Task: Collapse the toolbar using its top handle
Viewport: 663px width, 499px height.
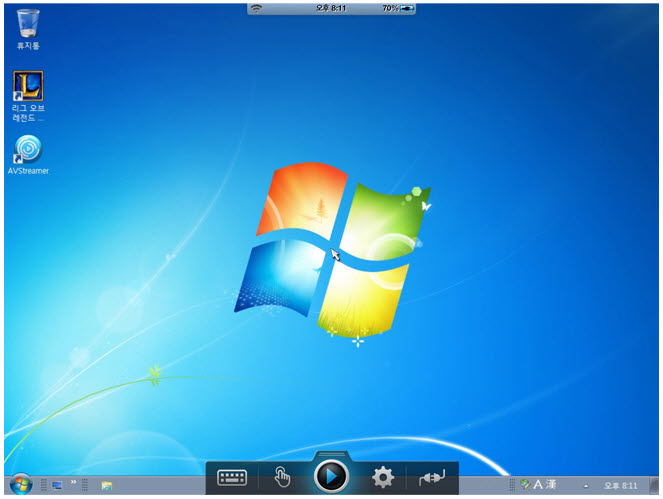Action: tap(332, 455)
